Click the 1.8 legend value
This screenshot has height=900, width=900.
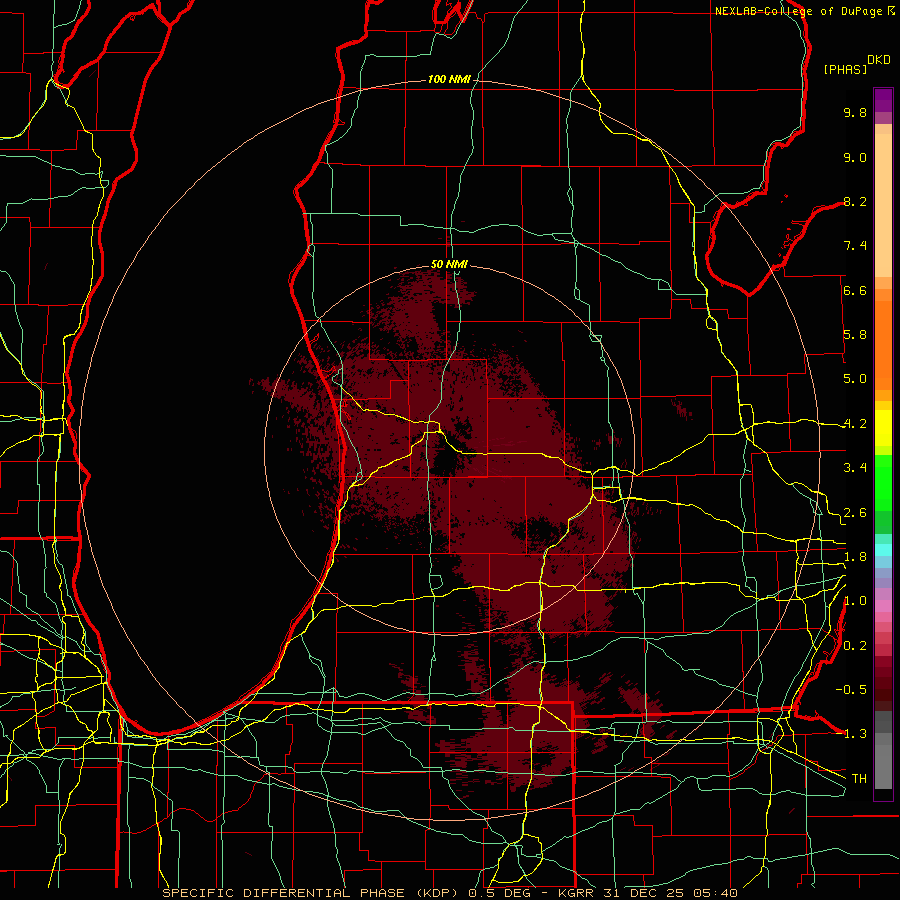[x=855, y=557]
